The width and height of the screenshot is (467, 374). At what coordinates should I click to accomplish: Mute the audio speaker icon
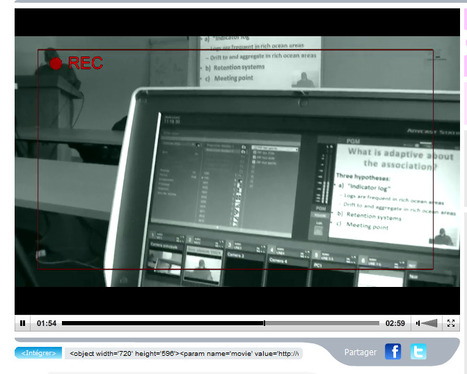418,323
